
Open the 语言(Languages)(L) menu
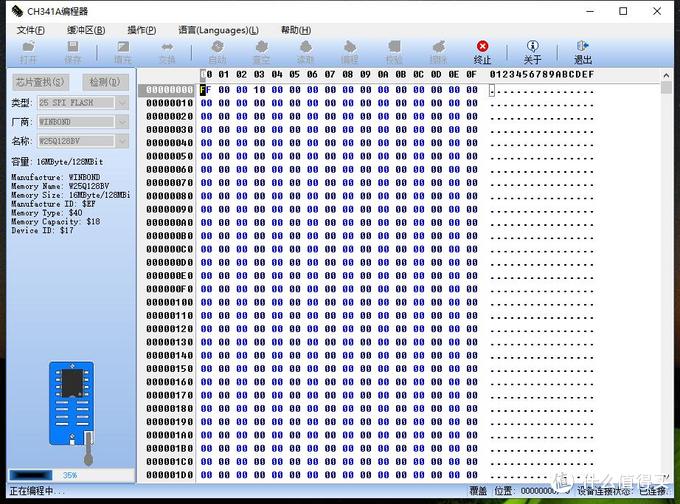[x=218, y=30]
